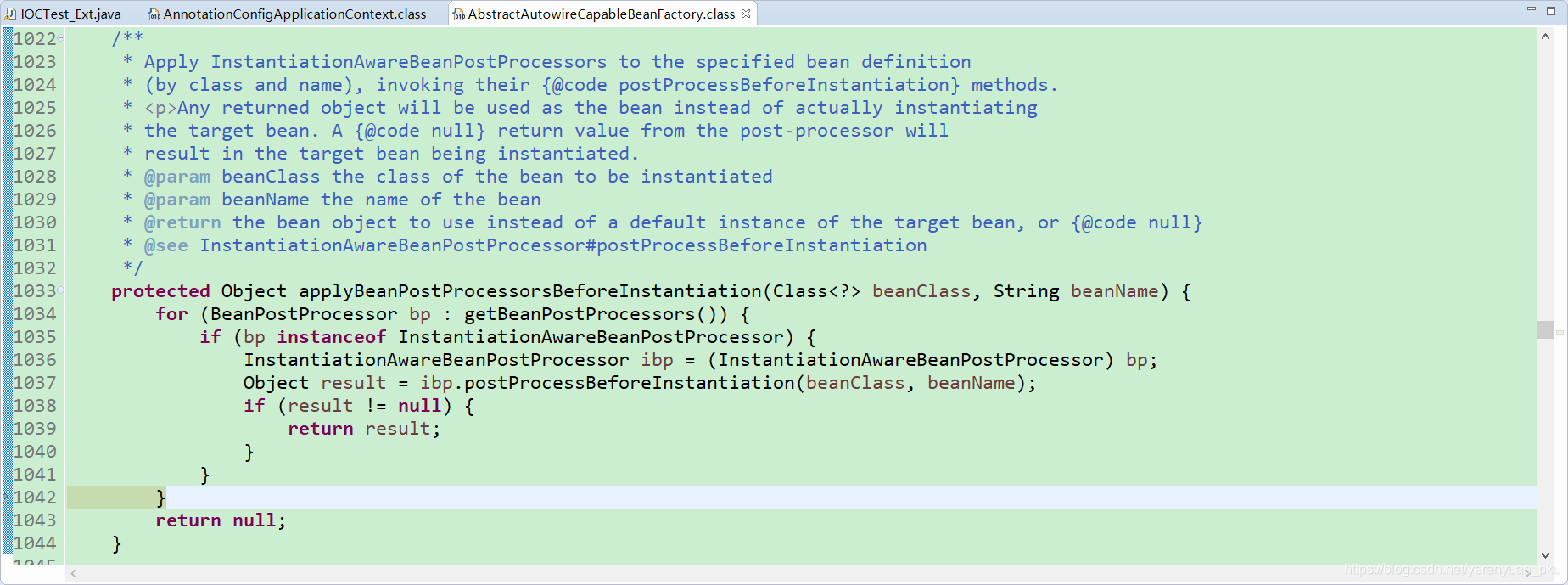
Task: Maximize the editor area with the top-right icon
Action: [x=1552, y=10]
